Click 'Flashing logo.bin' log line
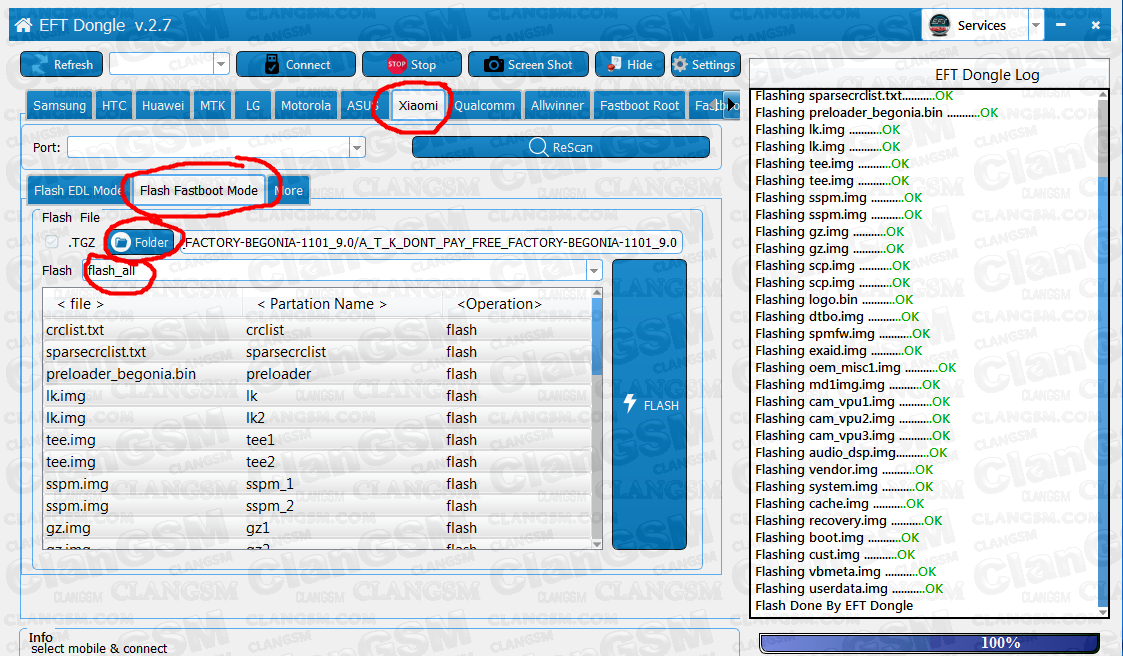This screenshot has height=656, width=1123. pos(834,299)
